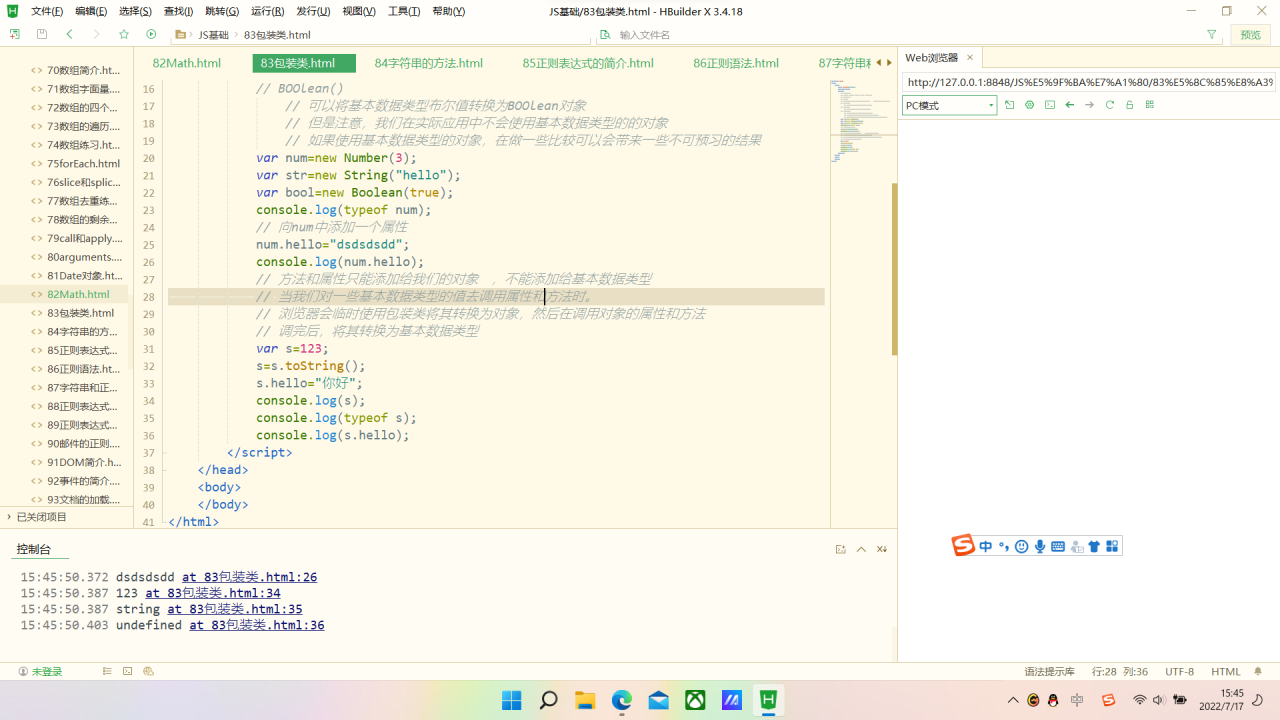
Task: Clear console with the X icon
Action: 882,549
